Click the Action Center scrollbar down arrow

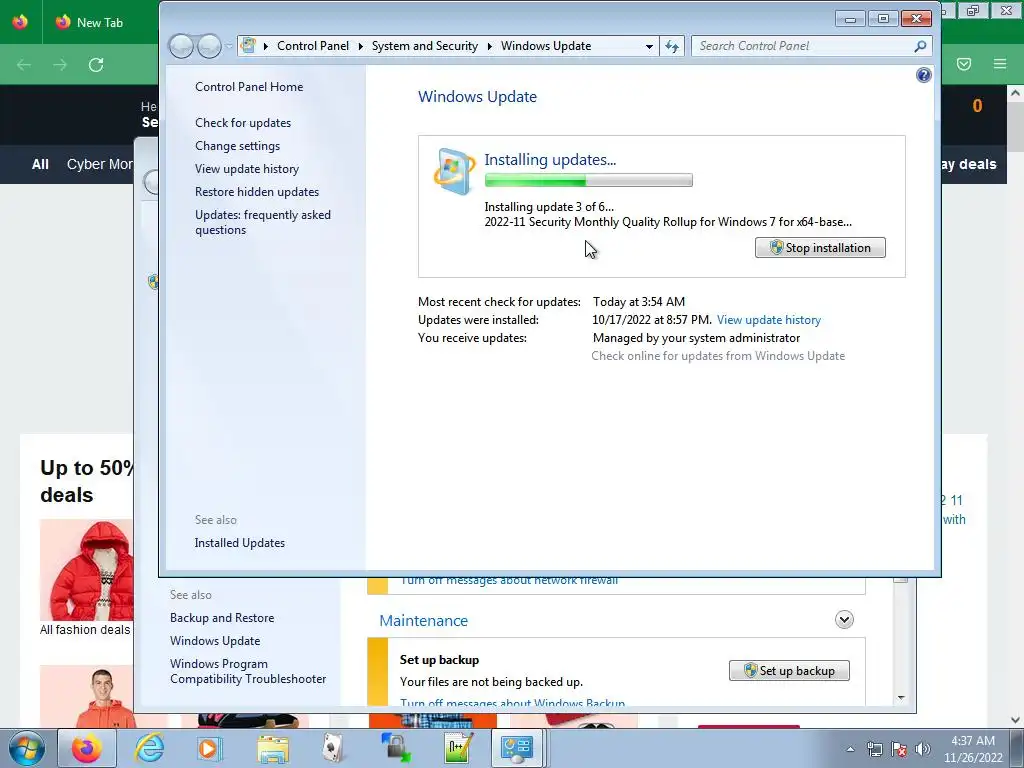pyautogui.click(x=901, y=697)
